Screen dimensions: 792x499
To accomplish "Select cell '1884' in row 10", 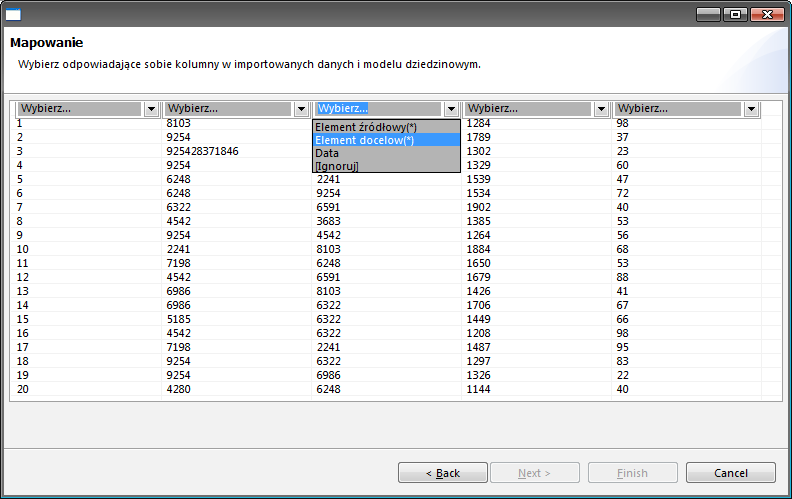I will pos(478,250).
